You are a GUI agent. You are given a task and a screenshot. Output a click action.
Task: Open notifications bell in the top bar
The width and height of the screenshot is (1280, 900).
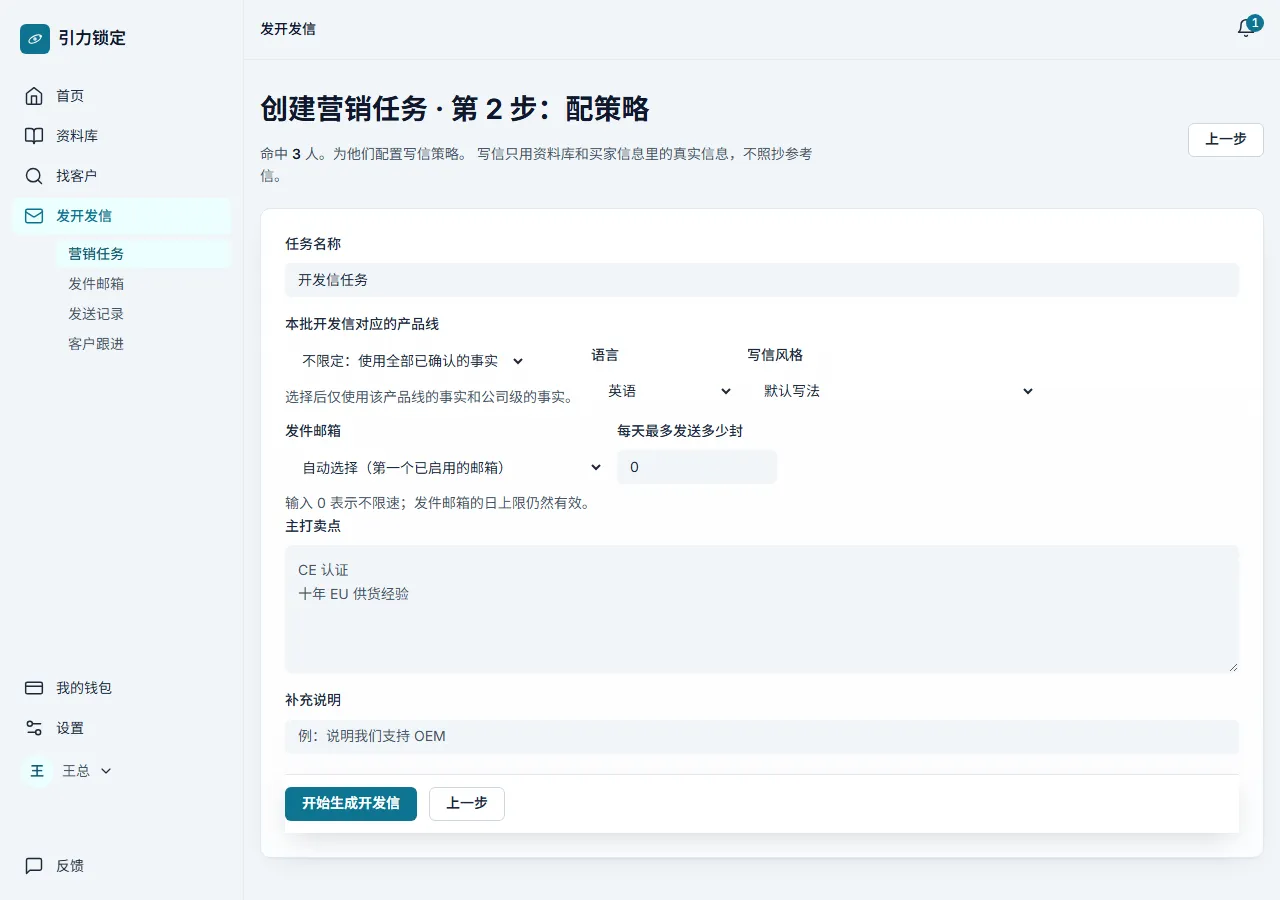tap(1246, 29)
